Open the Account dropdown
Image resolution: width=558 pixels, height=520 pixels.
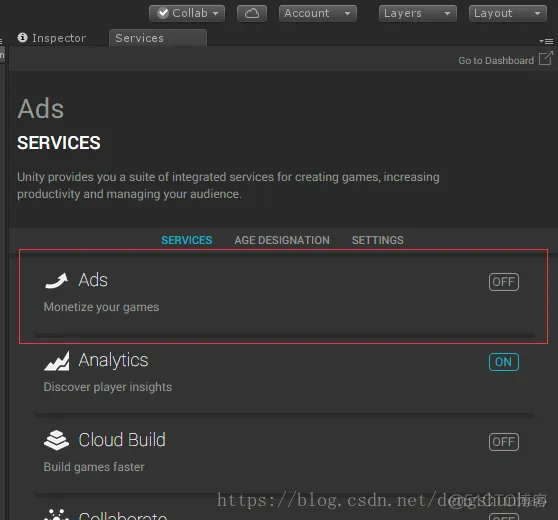pyautogui.click(x=318, y=14)
